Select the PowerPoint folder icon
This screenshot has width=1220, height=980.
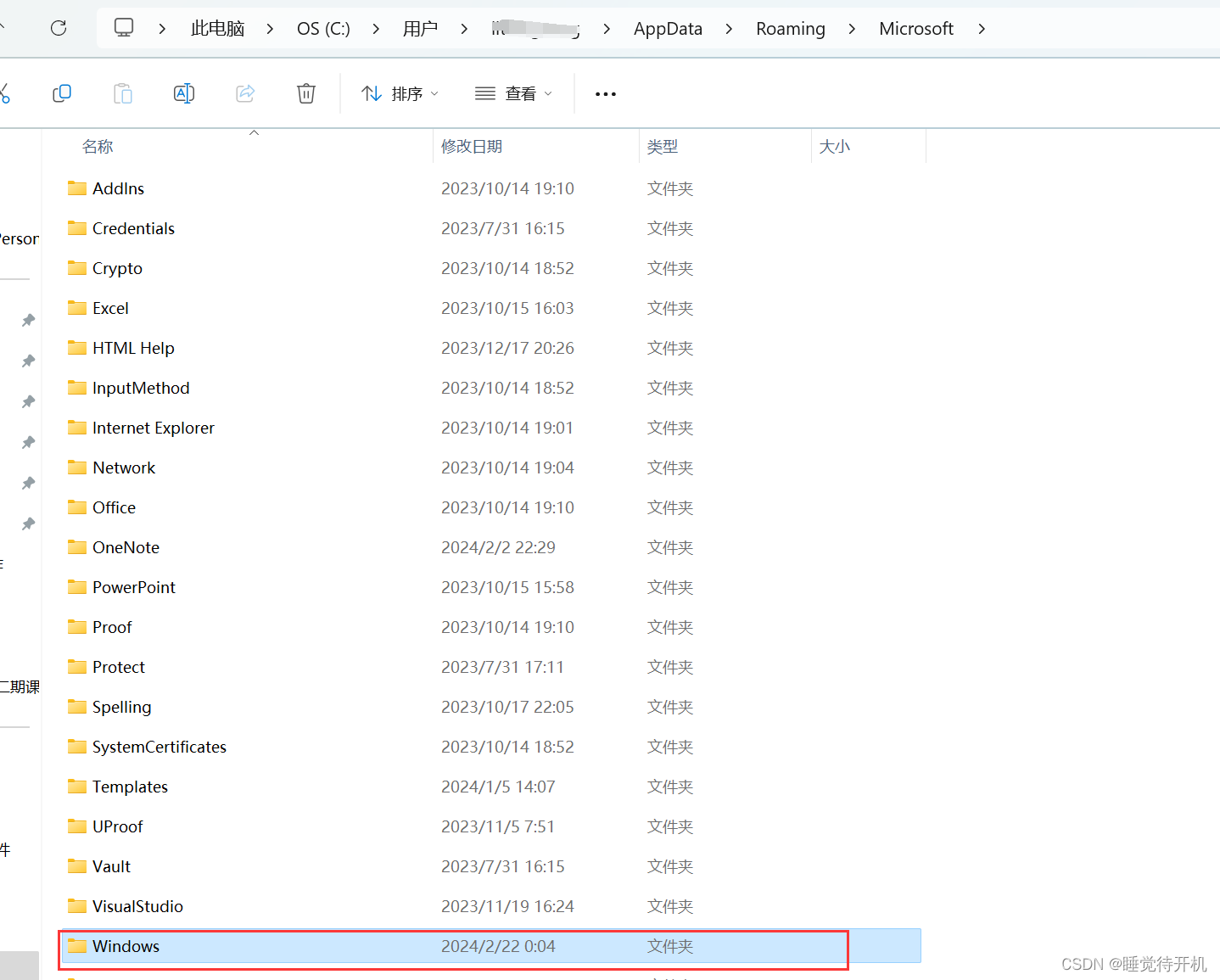pos(77,587)
